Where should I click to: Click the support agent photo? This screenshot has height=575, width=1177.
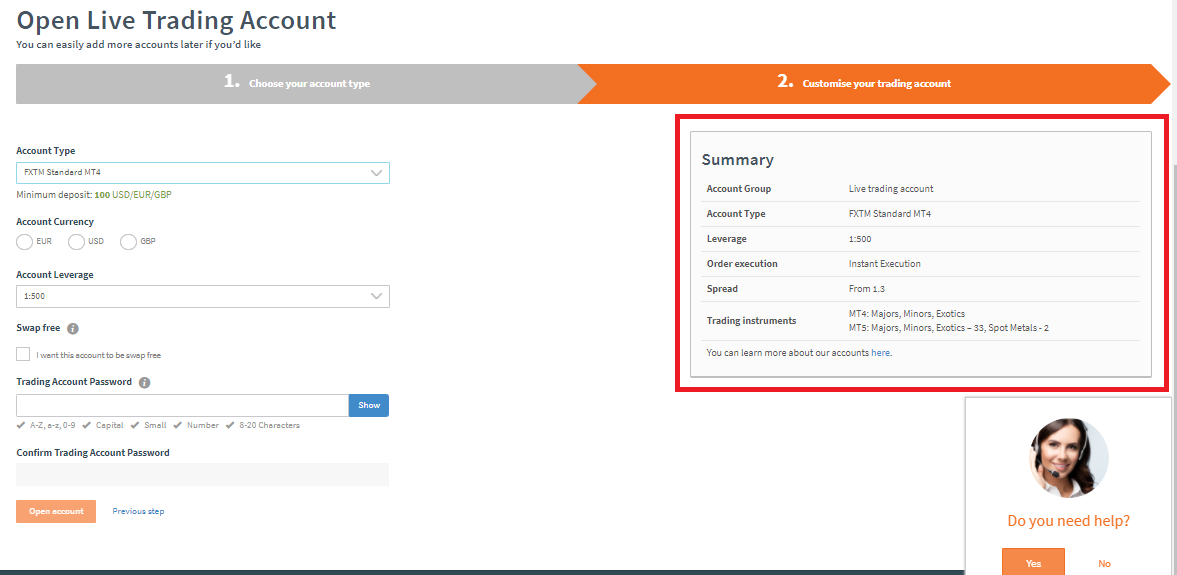(x=1069, y=458)
